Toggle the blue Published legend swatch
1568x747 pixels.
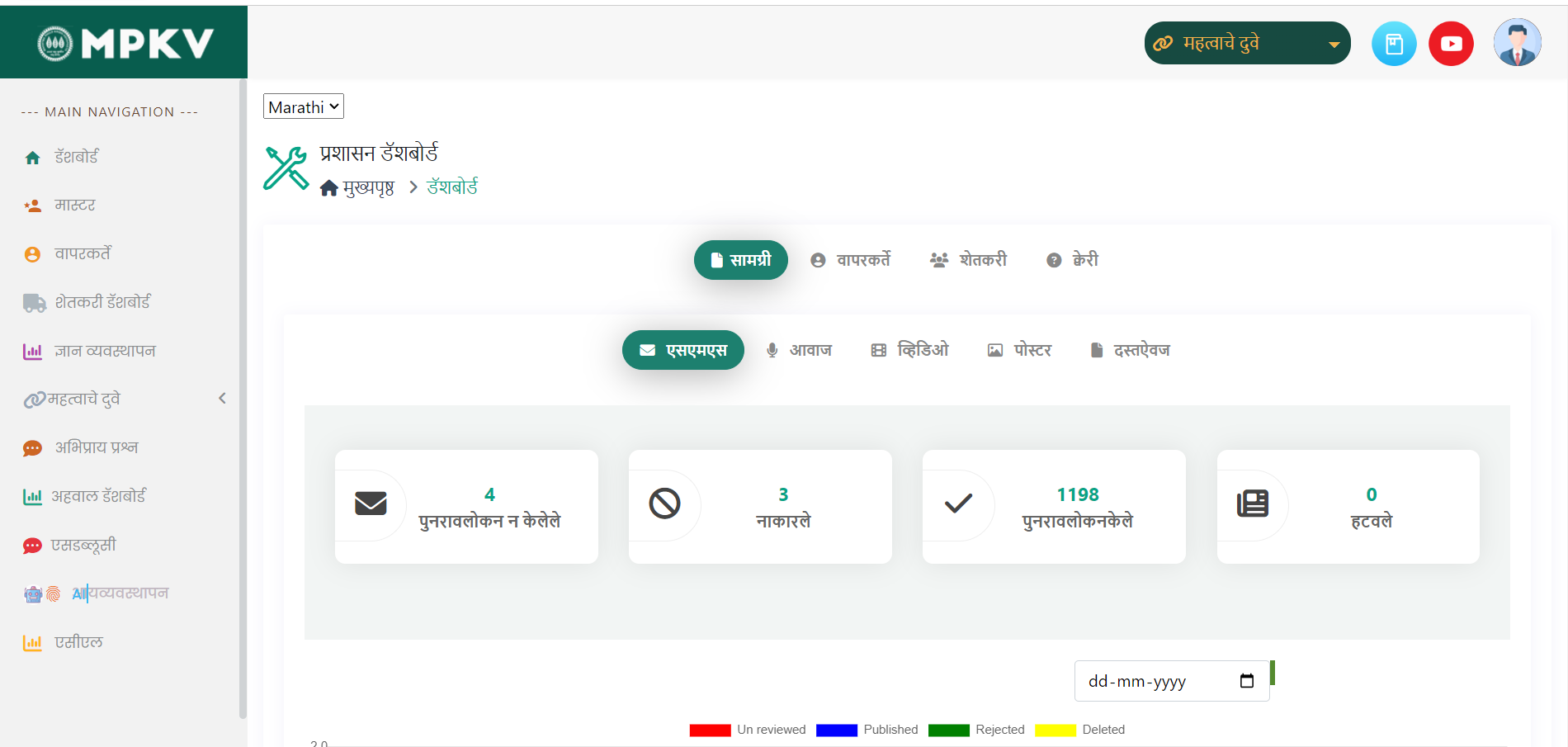[x=836, y=730]
